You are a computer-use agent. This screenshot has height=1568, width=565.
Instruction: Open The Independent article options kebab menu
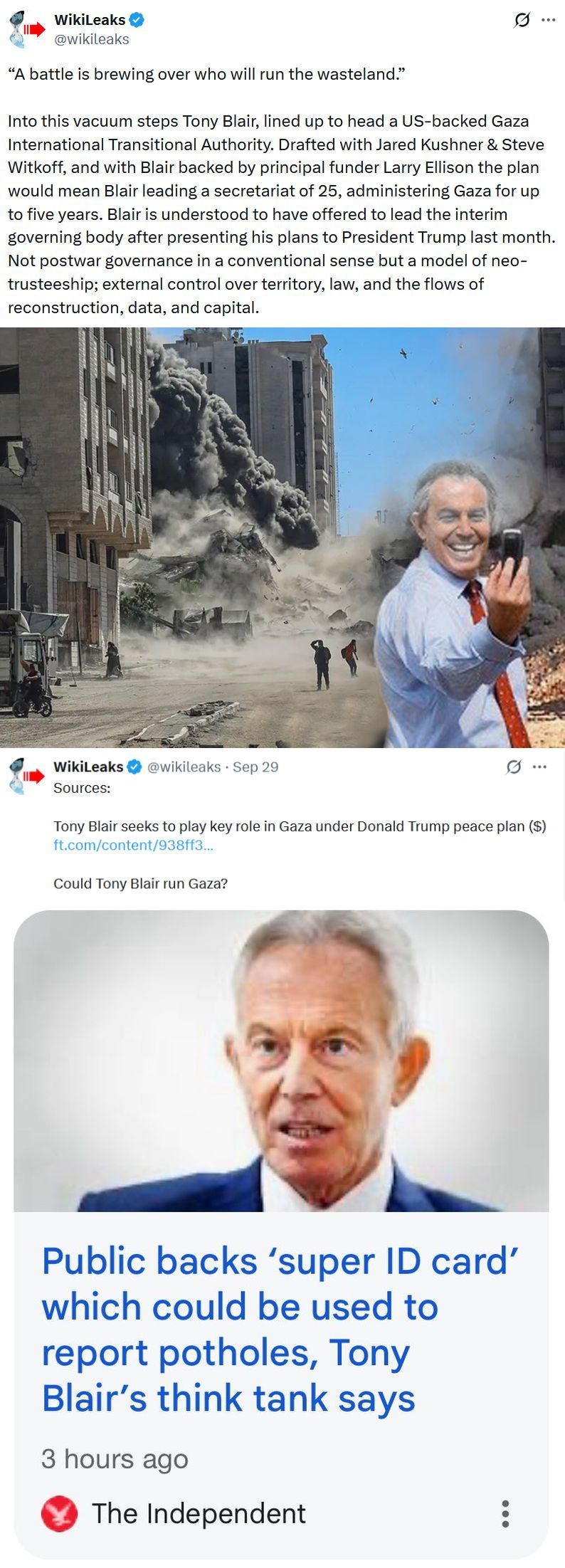[505, 1514]
